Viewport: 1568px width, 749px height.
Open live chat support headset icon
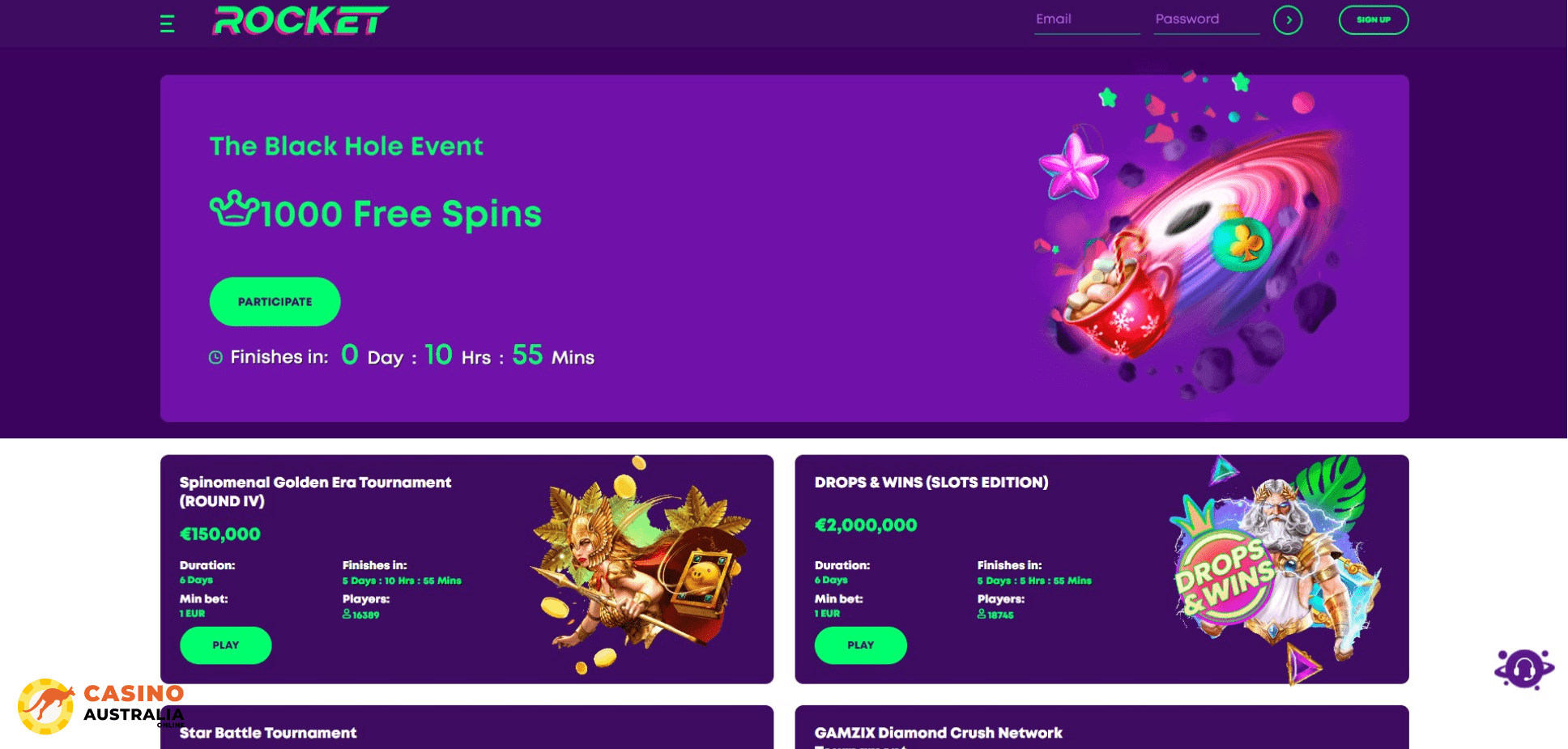tap(1524, 670)
